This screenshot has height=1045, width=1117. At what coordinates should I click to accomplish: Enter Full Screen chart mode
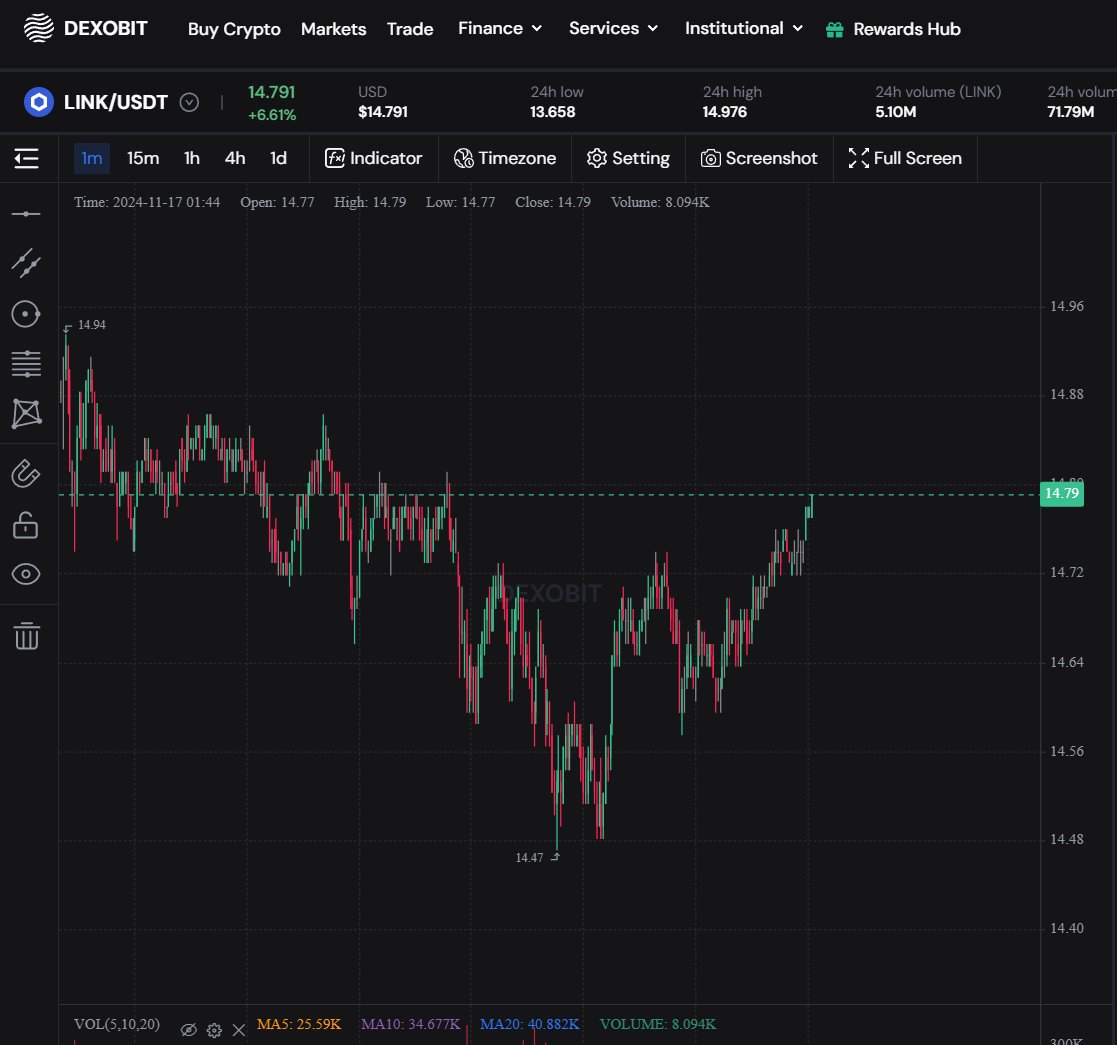click(x=904, y=158)
